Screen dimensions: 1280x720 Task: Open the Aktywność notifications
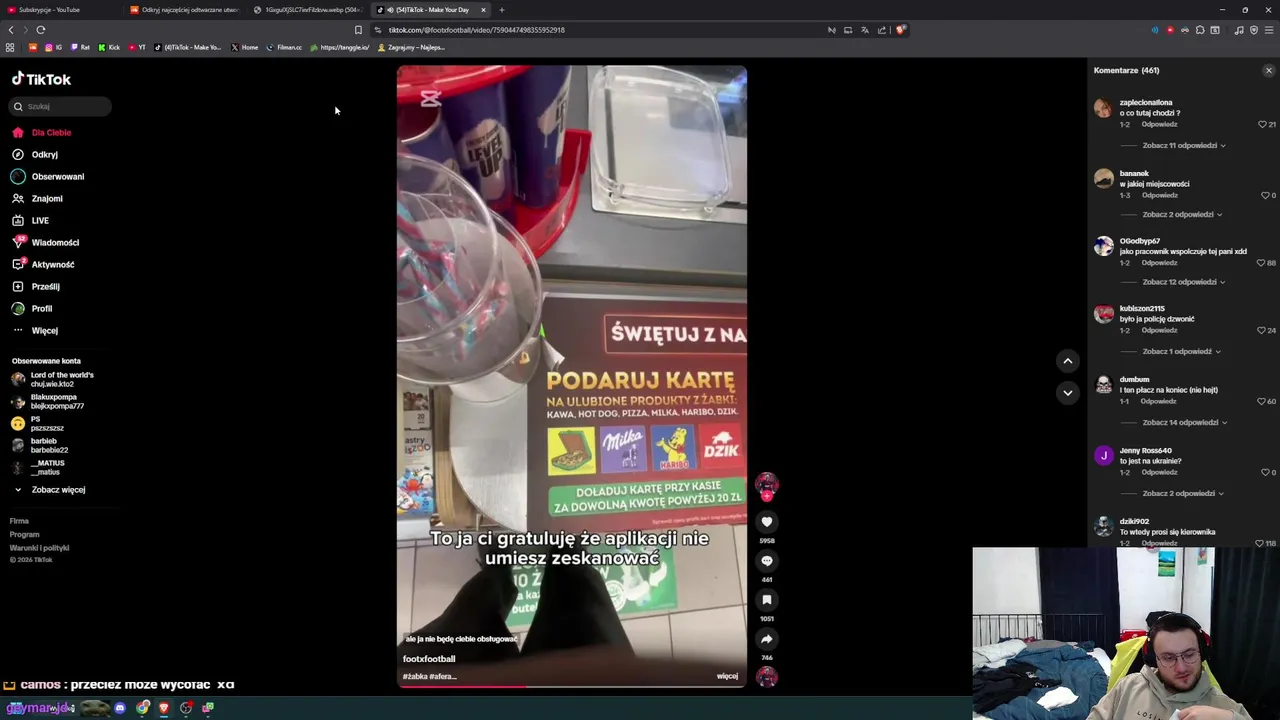point(43,265)
